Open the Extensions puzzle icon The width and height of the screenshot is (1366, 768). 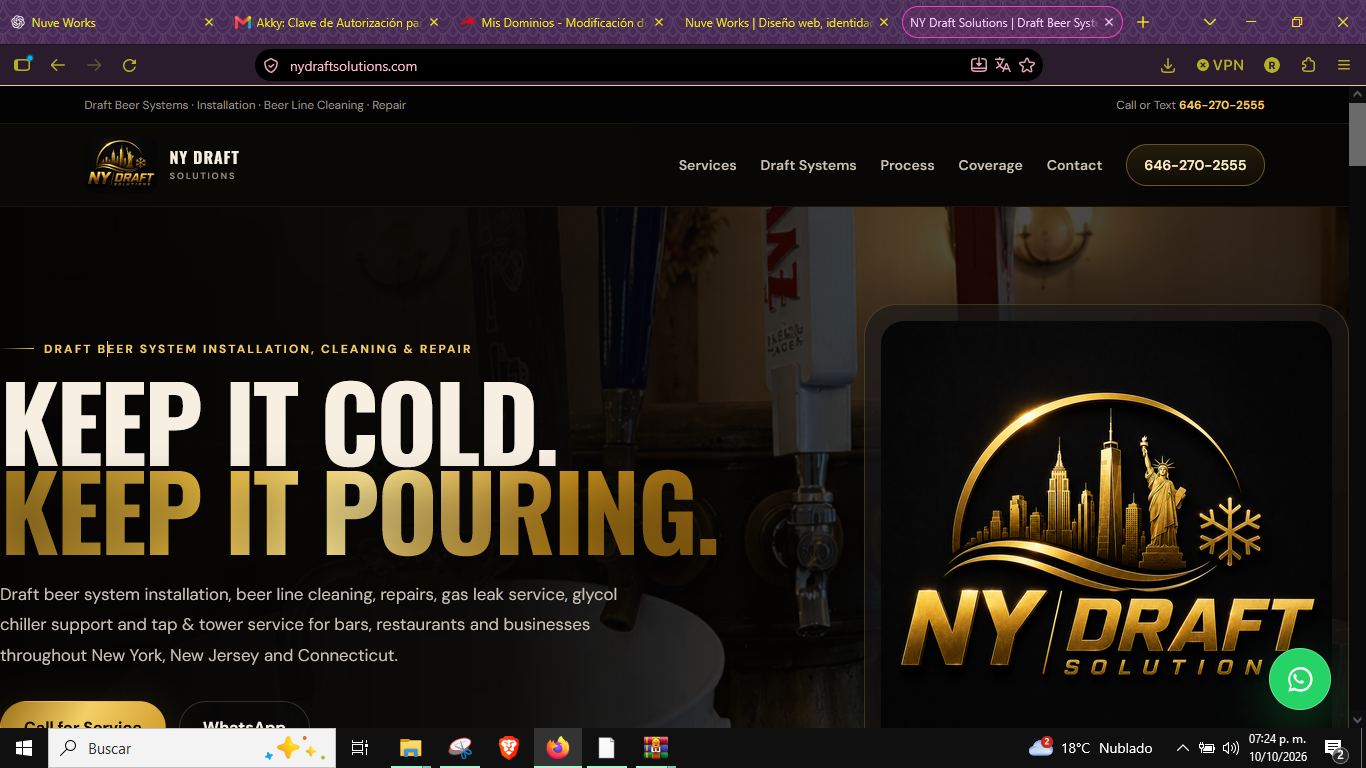point(1308,65)
